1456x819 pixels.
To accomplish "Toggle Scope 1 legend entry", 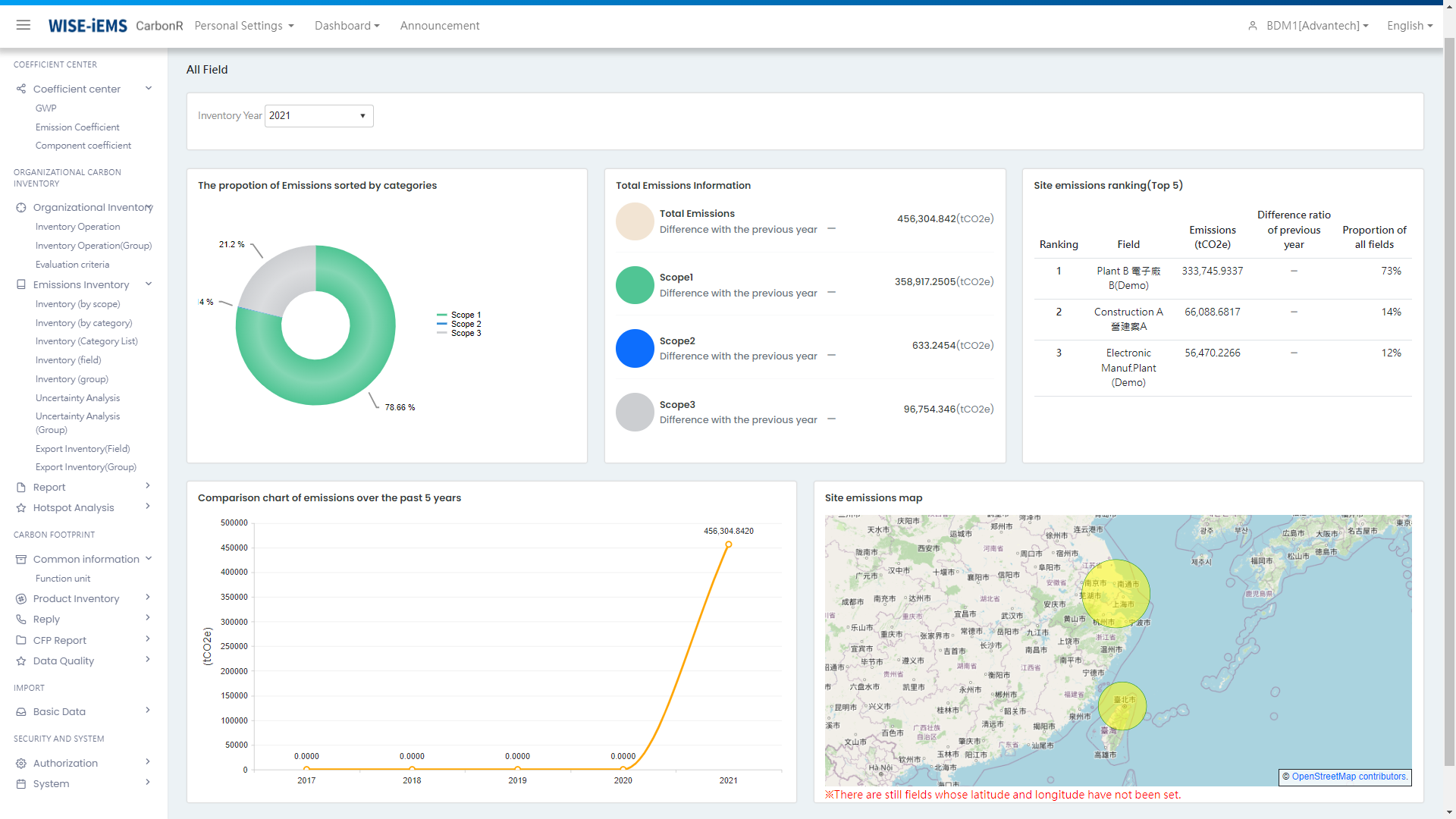I will point(459,315).
